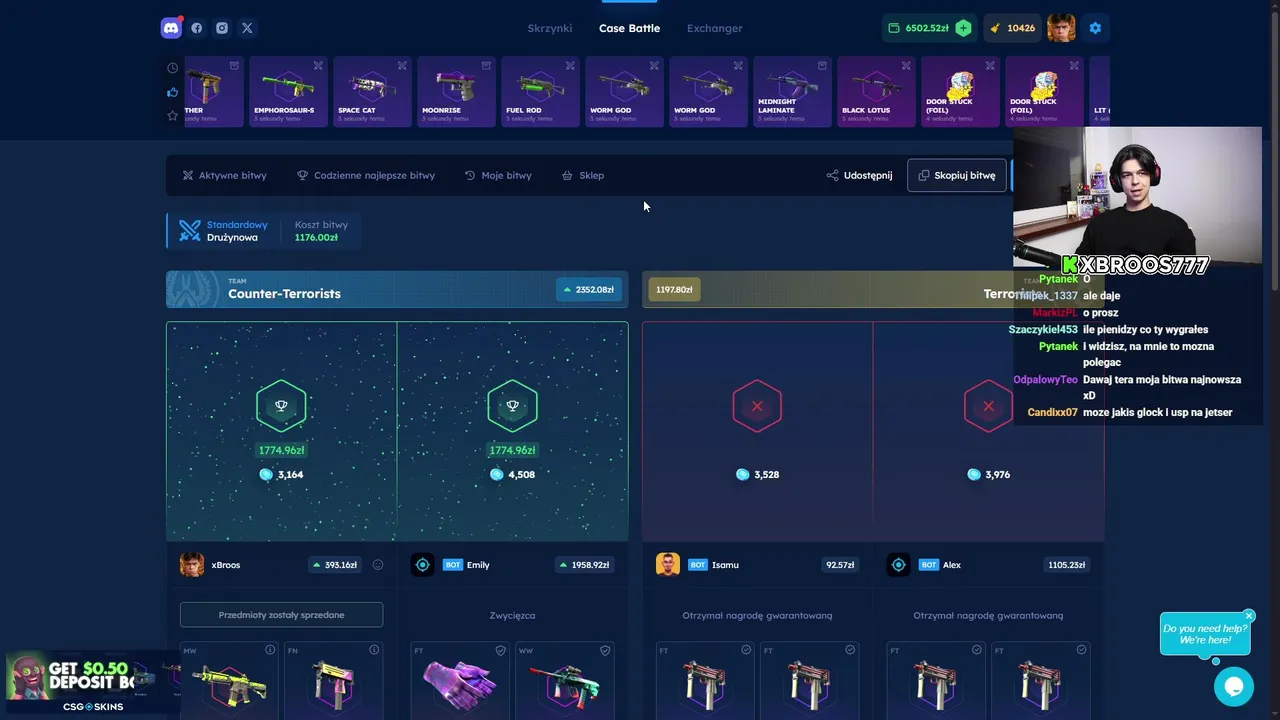Click battle icon on SPACE CAT card
The height and width of the screenshot is (720, 1280).
pos(402,66)
